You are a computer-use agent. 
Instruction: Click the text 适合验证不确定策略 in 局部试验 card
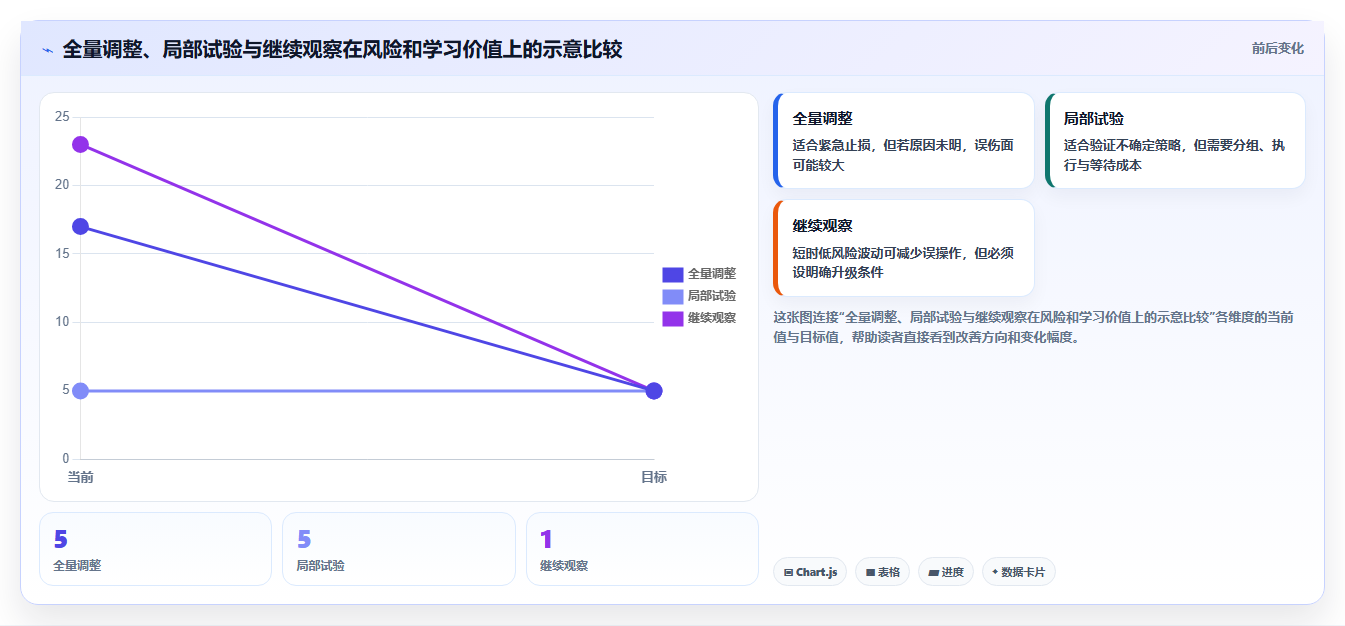pos(1122,145)
